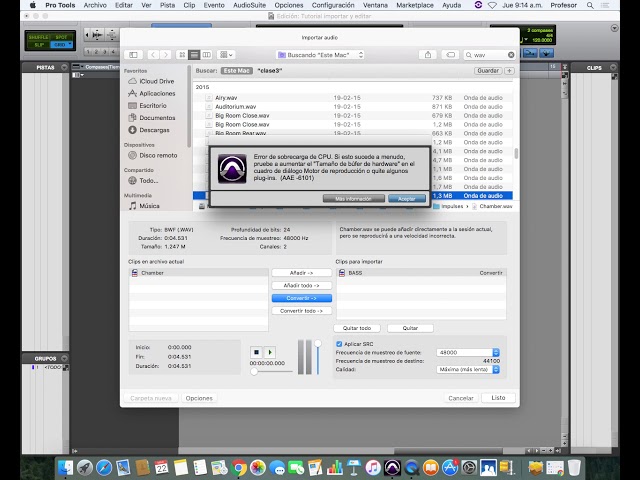Play the audio preview
Image resolution: width=640 pixels, height=480 pixels.
coord(270,352)
